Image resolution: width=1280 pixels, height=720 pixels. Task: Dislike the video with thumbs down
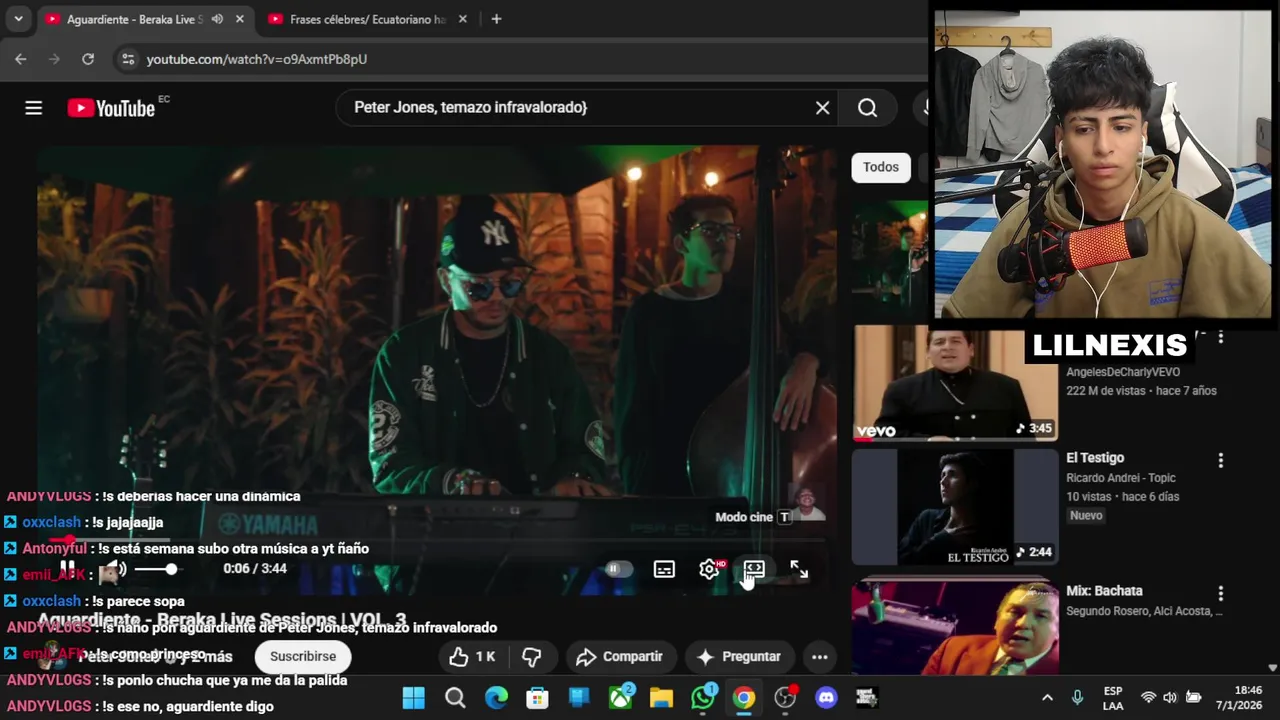tap(532, 657)
